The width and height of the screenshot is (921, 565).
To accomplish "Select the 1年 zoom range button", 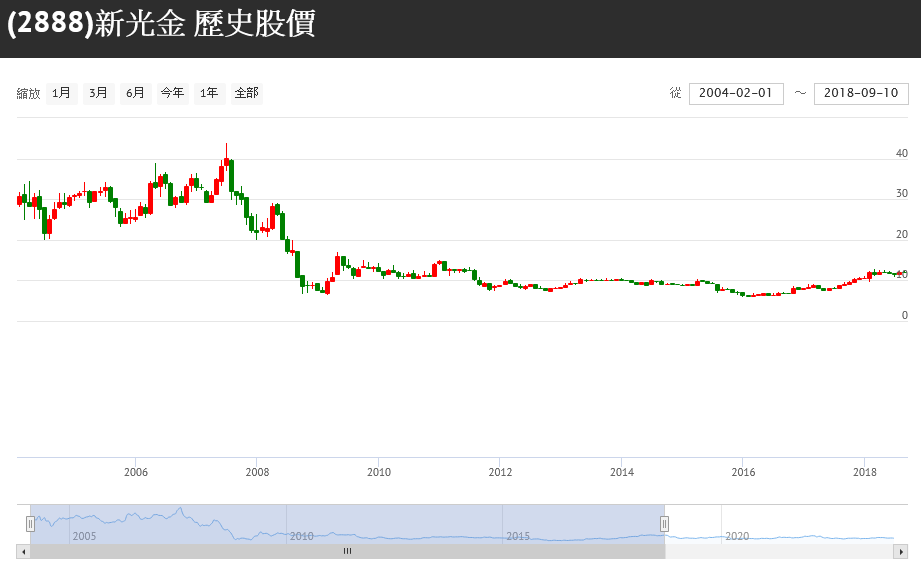I will (x=210, y=93).
